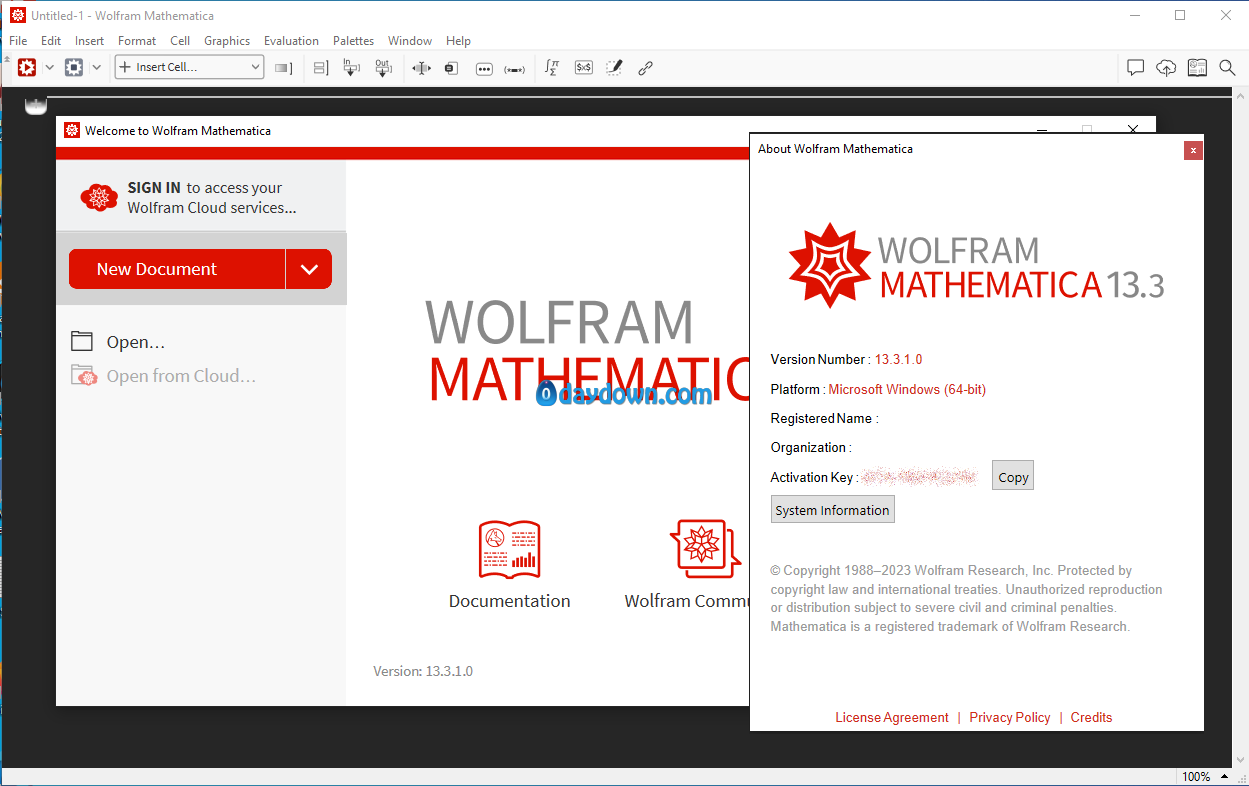The image size is (1249, 786).
Task: Click the small box selection toolbar icon
Action: click(451, 68)
